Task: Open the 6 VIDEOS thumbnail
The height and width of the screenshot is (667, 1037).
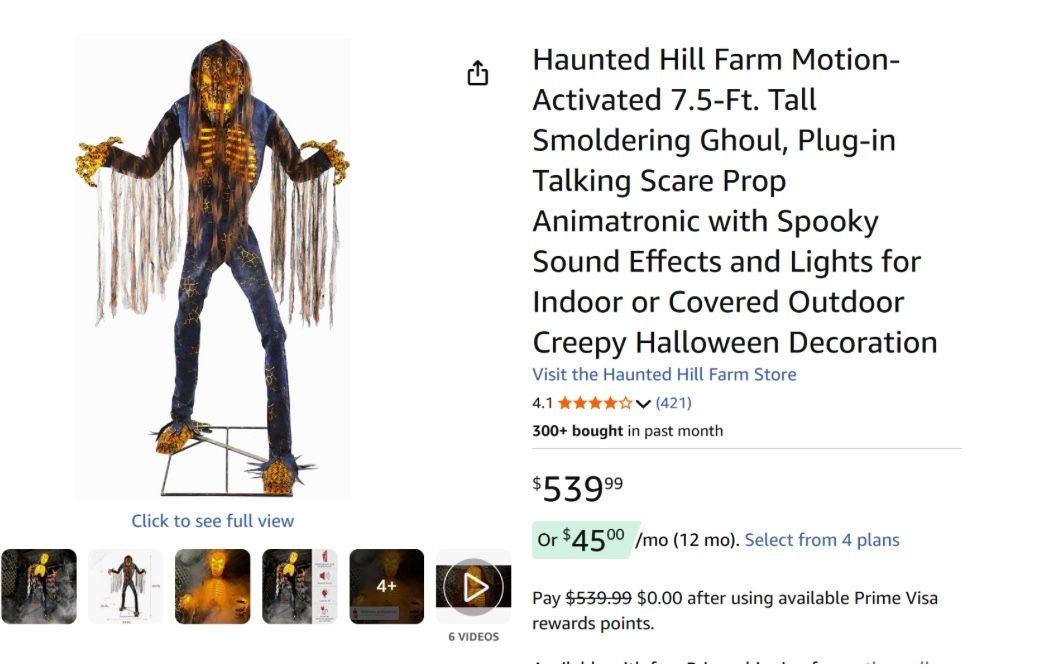Action: pos(475,588)
